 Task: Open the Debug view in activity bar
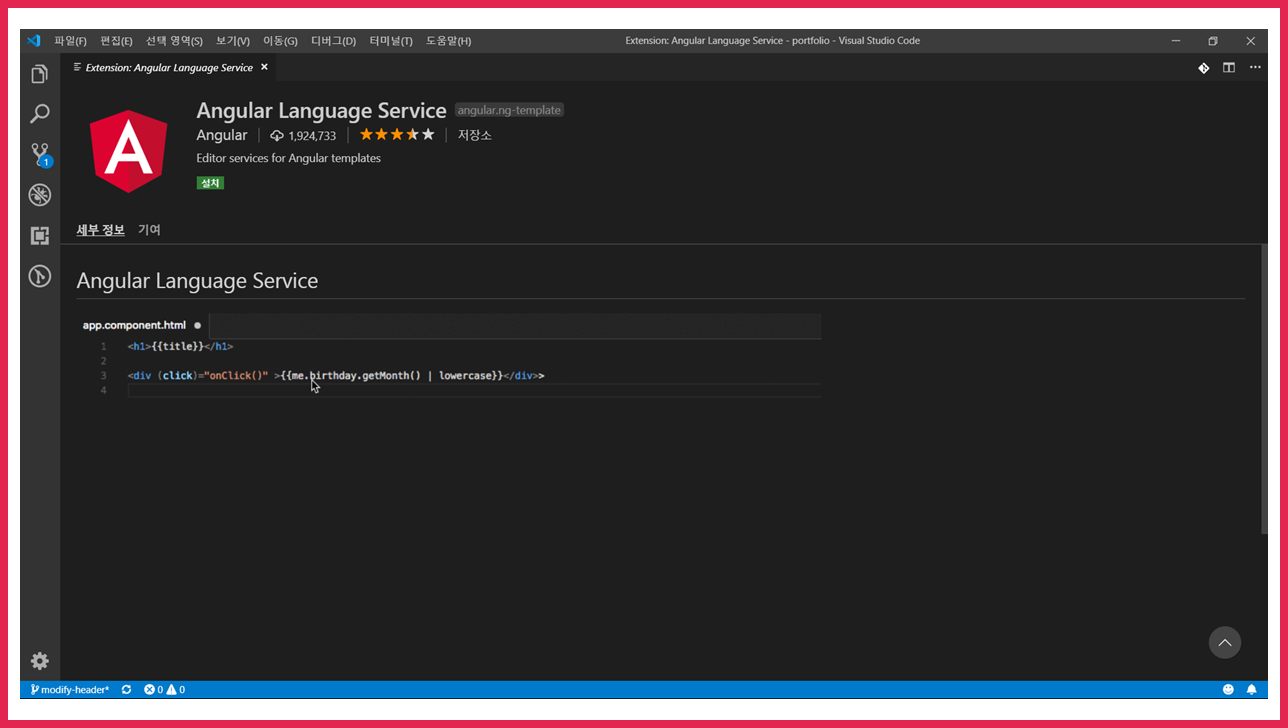[x=39, y=195]
